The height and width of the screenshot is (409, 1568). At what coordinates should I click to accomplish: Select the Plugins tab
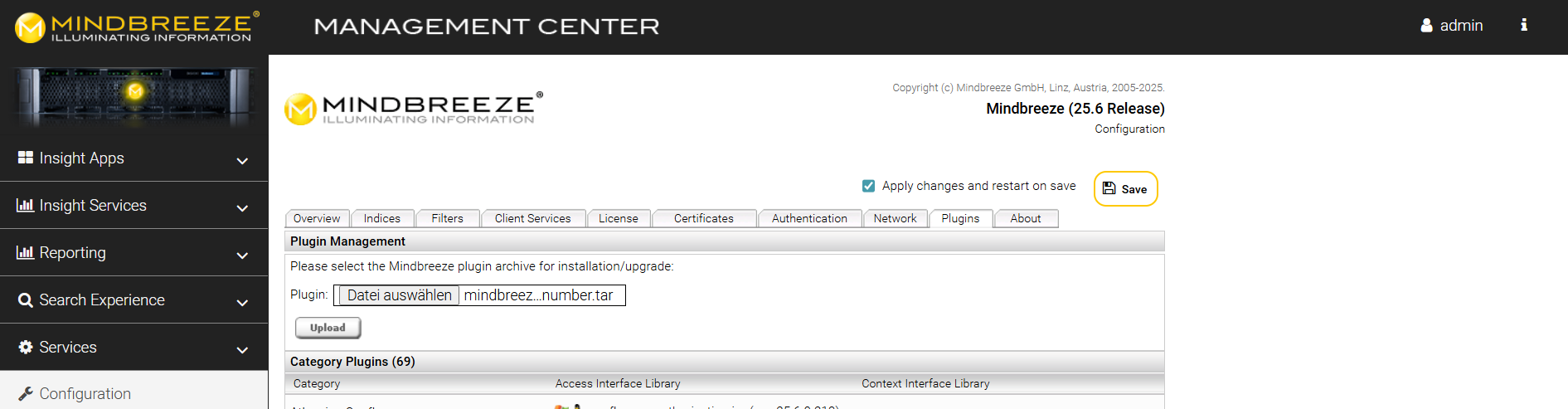click(960, 218)
